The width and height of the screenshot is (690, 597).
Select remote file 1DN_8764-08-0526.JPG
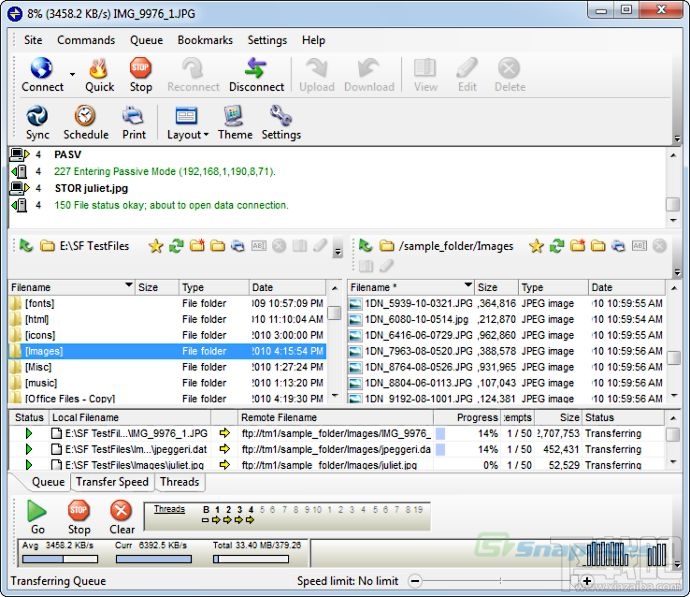tap(506, 367)
